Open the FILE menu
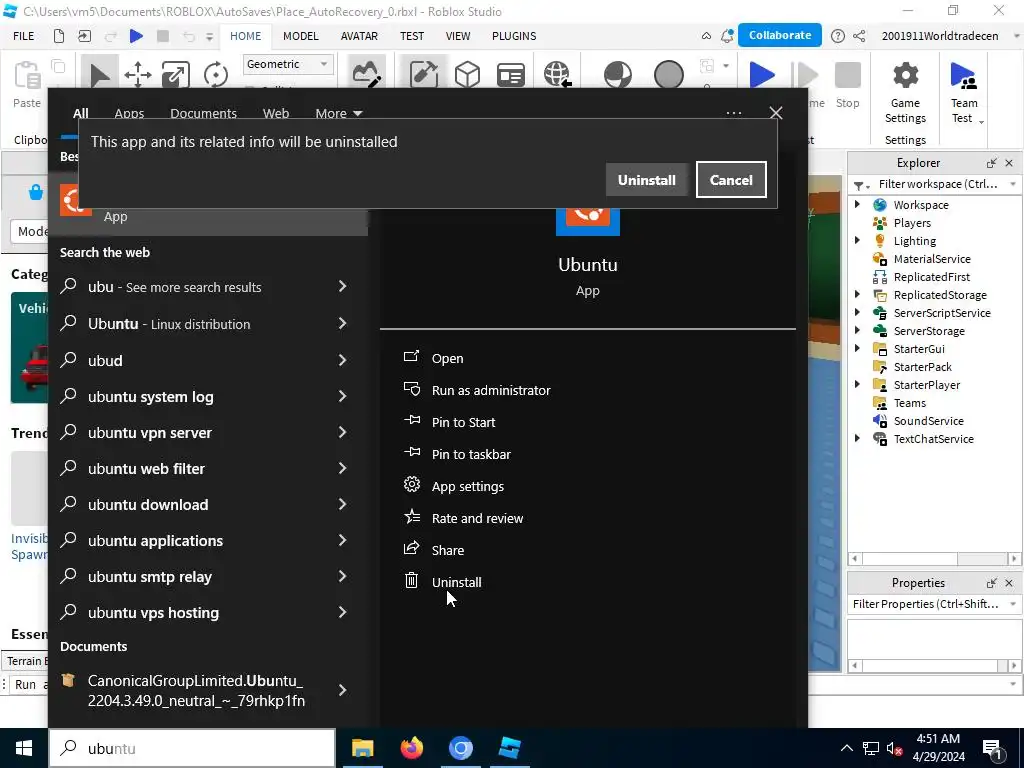The width and height of the screenshot is (1024, 768). (24, 36)
